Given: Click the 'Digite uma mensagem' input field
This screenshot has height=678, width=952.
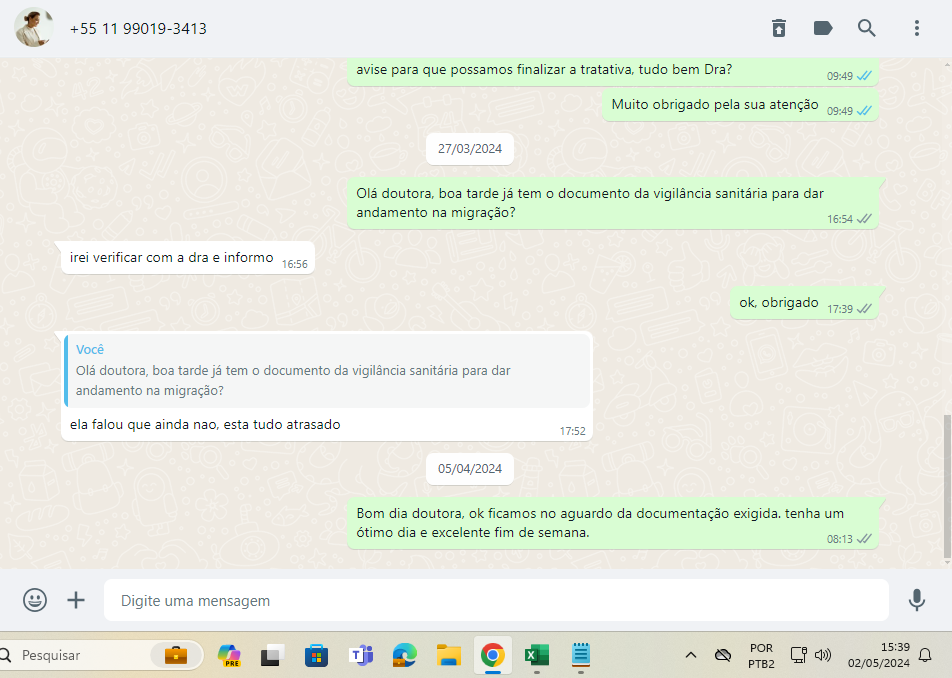Looking at the screenshot, I should [495, 601].
